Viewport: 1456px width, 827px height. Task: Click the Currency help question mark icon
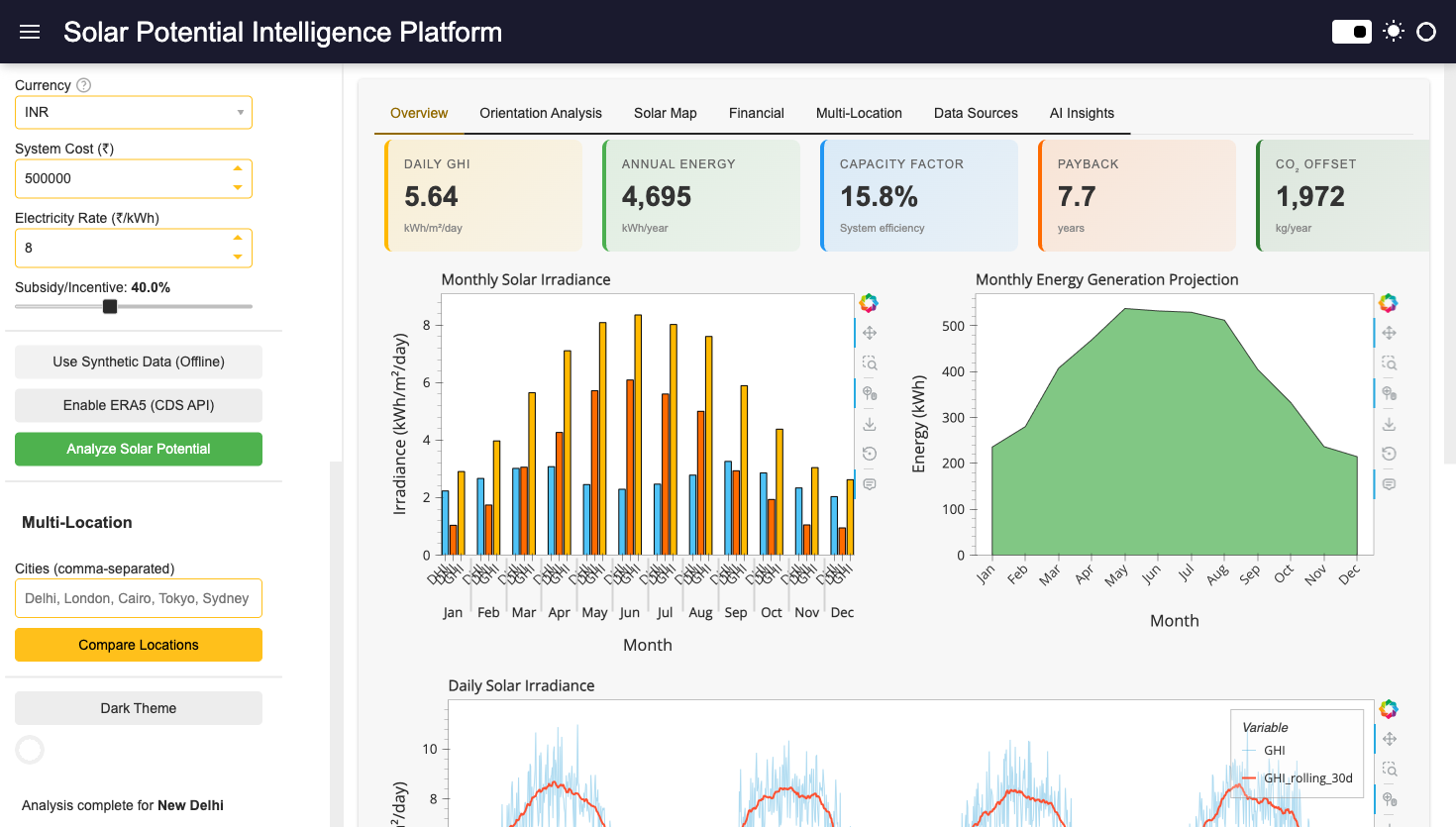pos(84,85)
